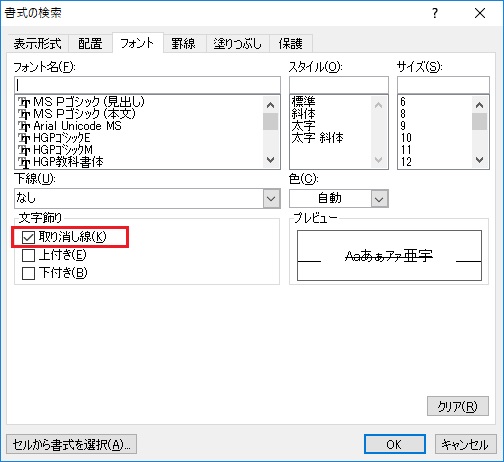
Task: Switch to the 罫線 tab
Action: (x=183, y=44)
